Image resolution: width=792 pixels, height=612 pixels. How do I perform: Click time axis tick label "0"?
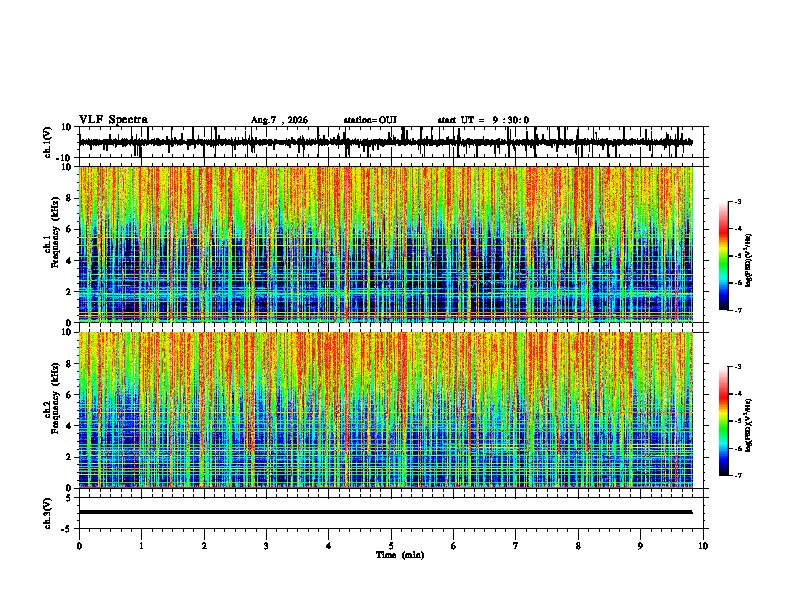79,546
